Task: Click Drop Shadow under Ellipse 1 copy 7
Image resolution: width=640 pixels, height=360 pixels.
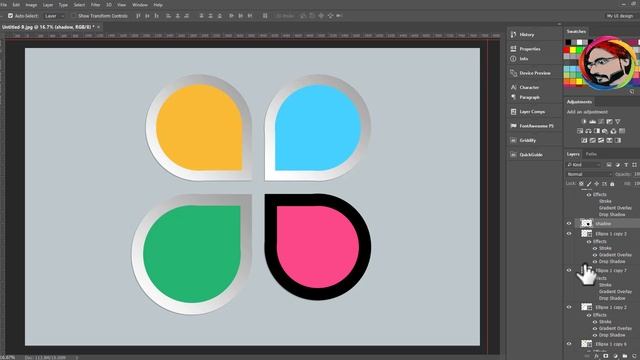Action: pyautogui.click(x=612, y=298)
